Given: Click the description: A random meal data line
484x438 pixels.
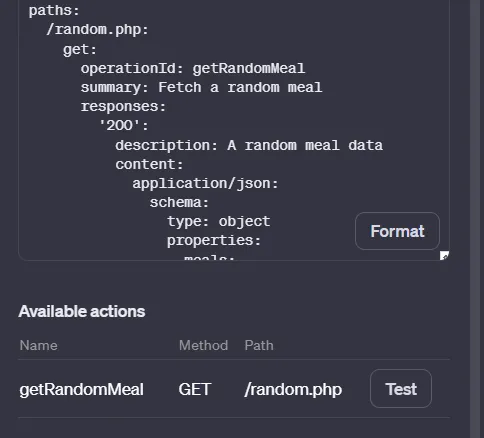Looking at the screenshot, I should [249, 145].
